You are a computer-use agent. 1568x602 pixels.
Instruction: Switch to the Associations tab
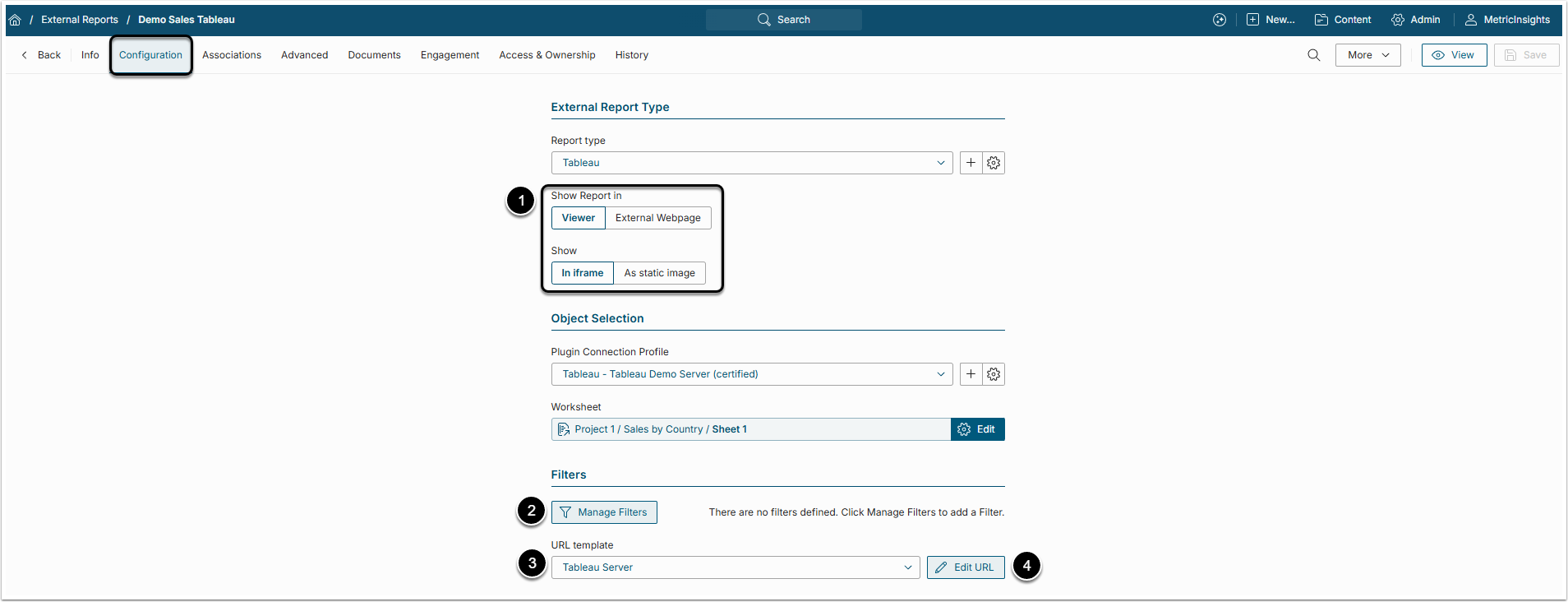[232, 55]
